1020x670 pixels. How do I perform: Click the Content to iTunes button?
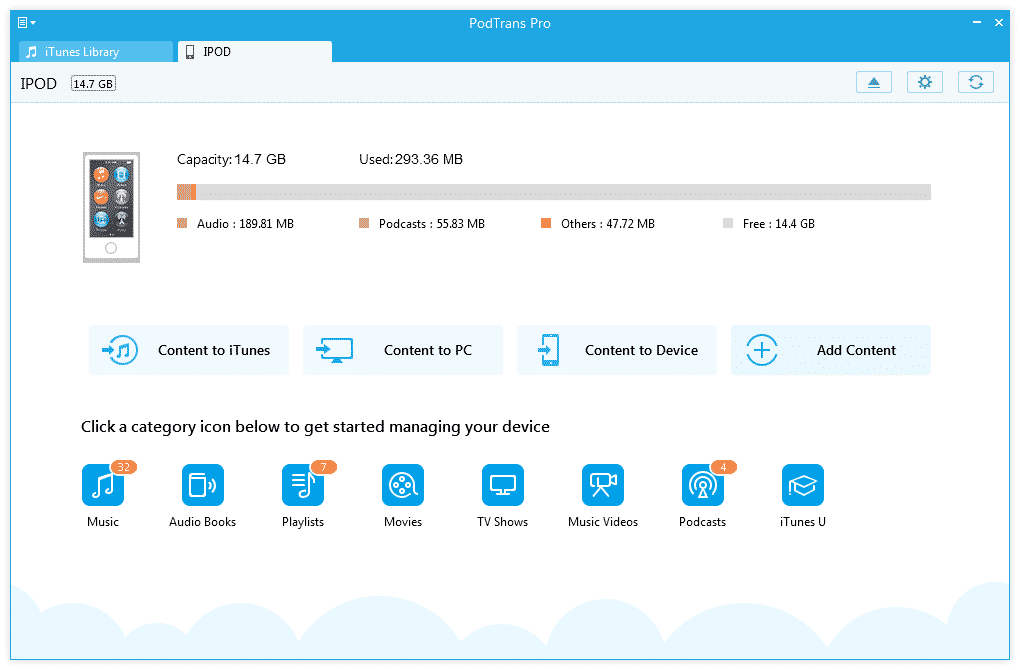click(189, 350)
